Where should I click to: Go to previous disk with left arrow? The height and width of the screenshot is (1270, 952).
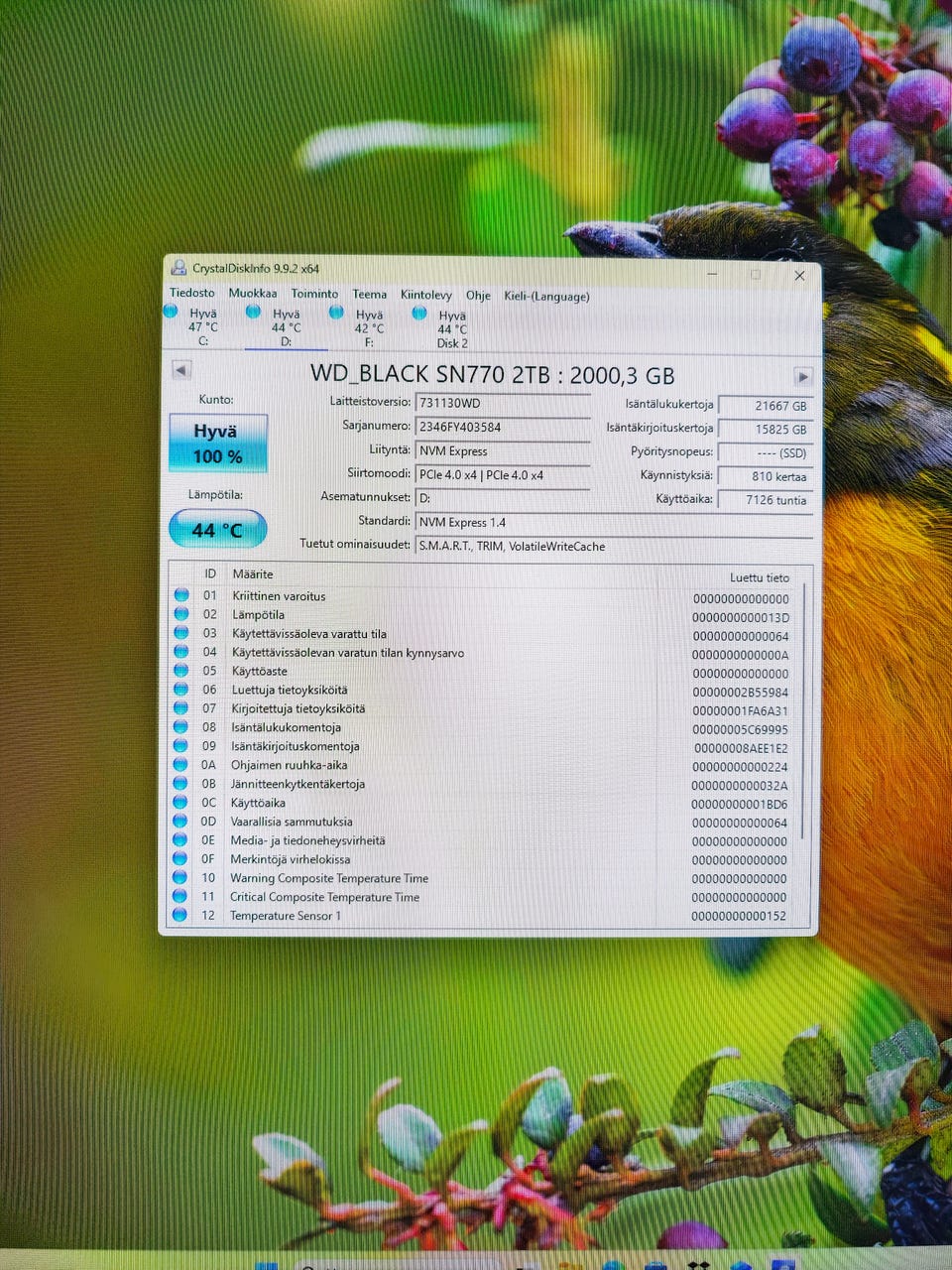(x=180, y=370)
